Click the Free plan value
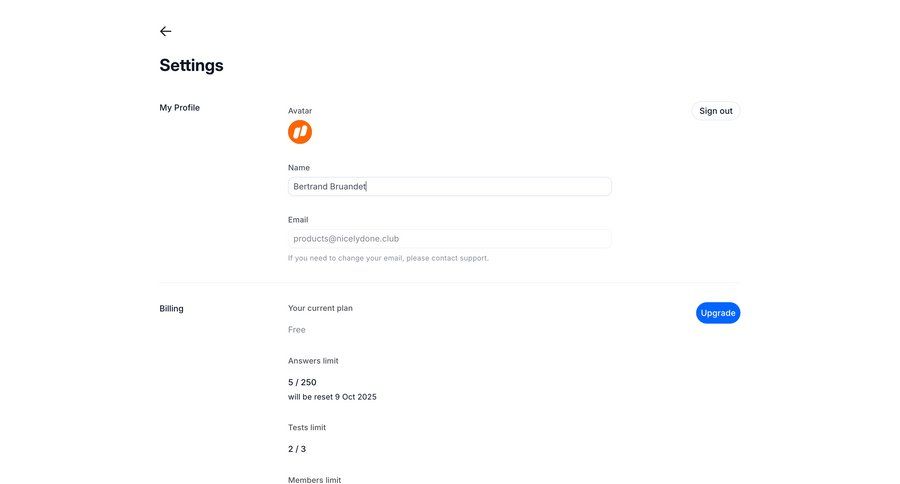The width and height of the screenshot is (900, 484). (297, 330)
